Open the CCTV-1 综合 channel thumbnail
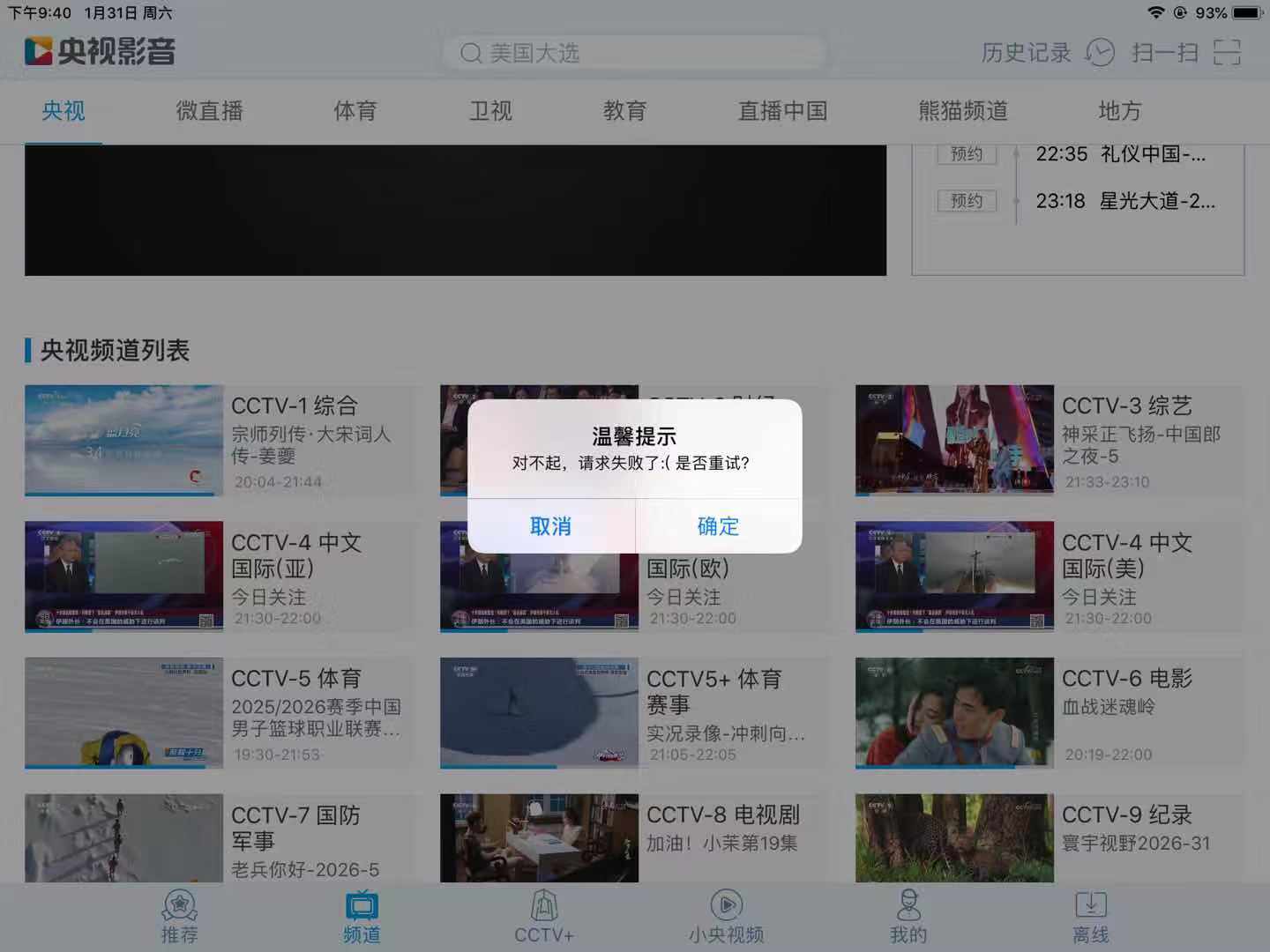This screenshot has height=952, width=1270. click(123, 440)
